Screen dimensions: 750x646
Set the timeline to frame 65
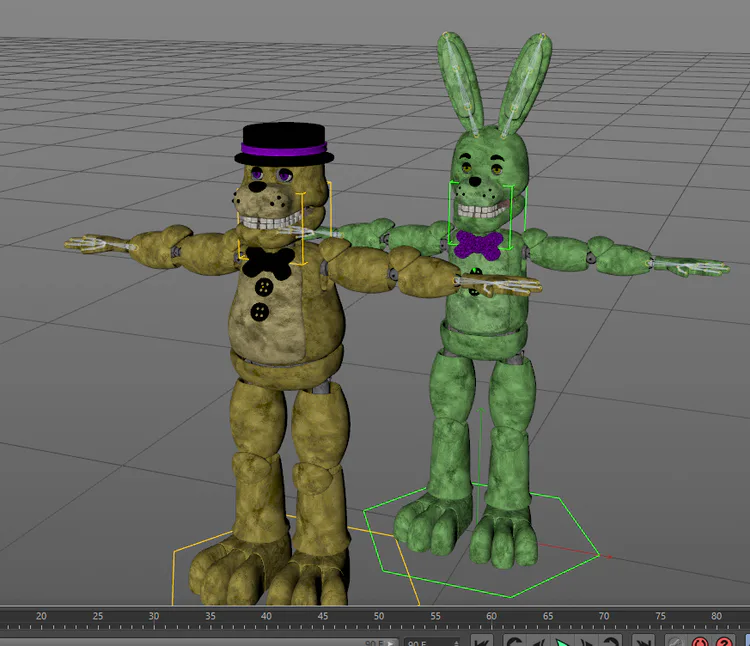click(548, 616)
